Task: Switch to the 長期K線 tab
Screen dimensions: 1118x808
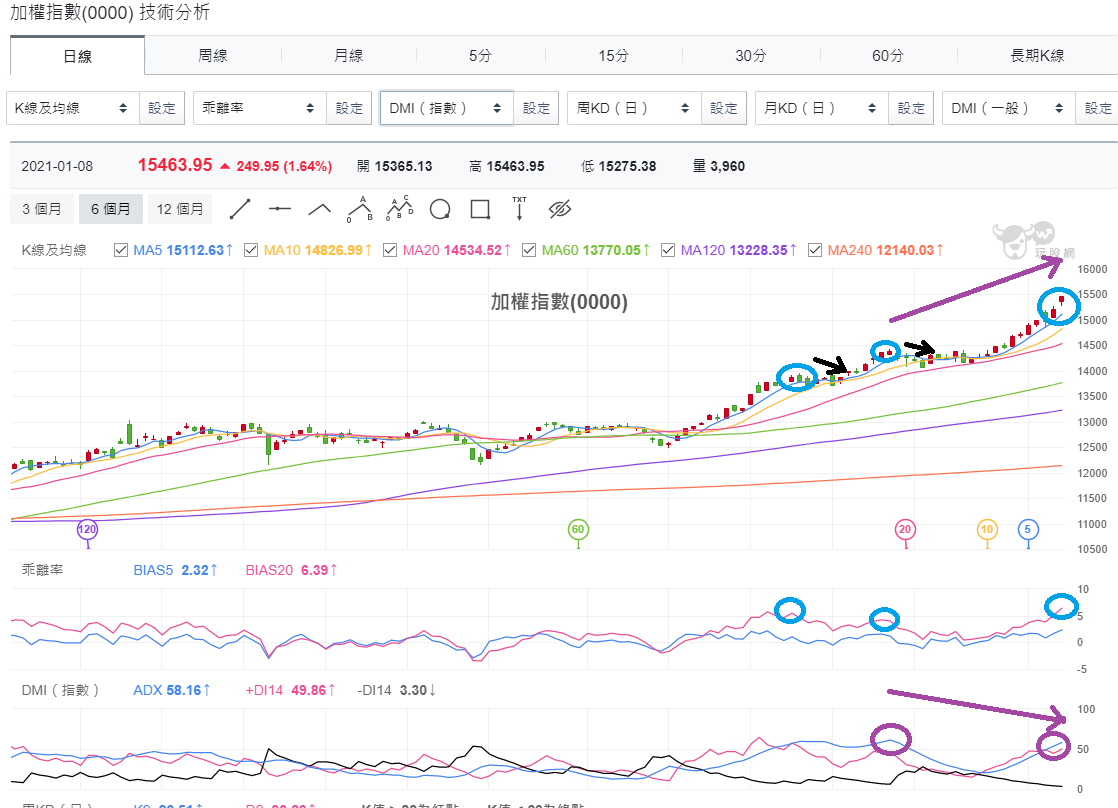Action: click(1037, 56)
